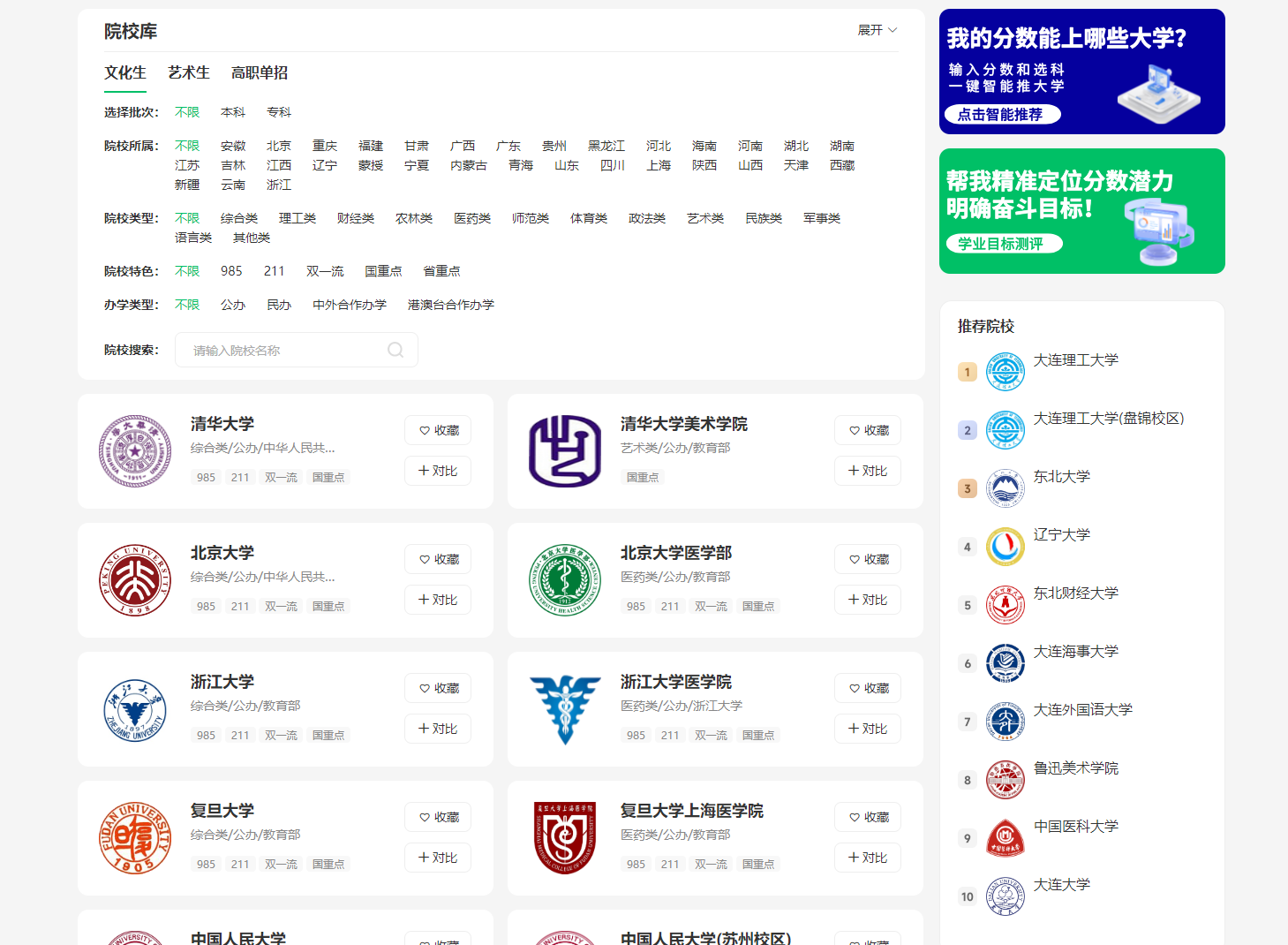1288x945 pixels.
Task: Click the 中国医科大学 logo
Action: tap(1006, 838)
